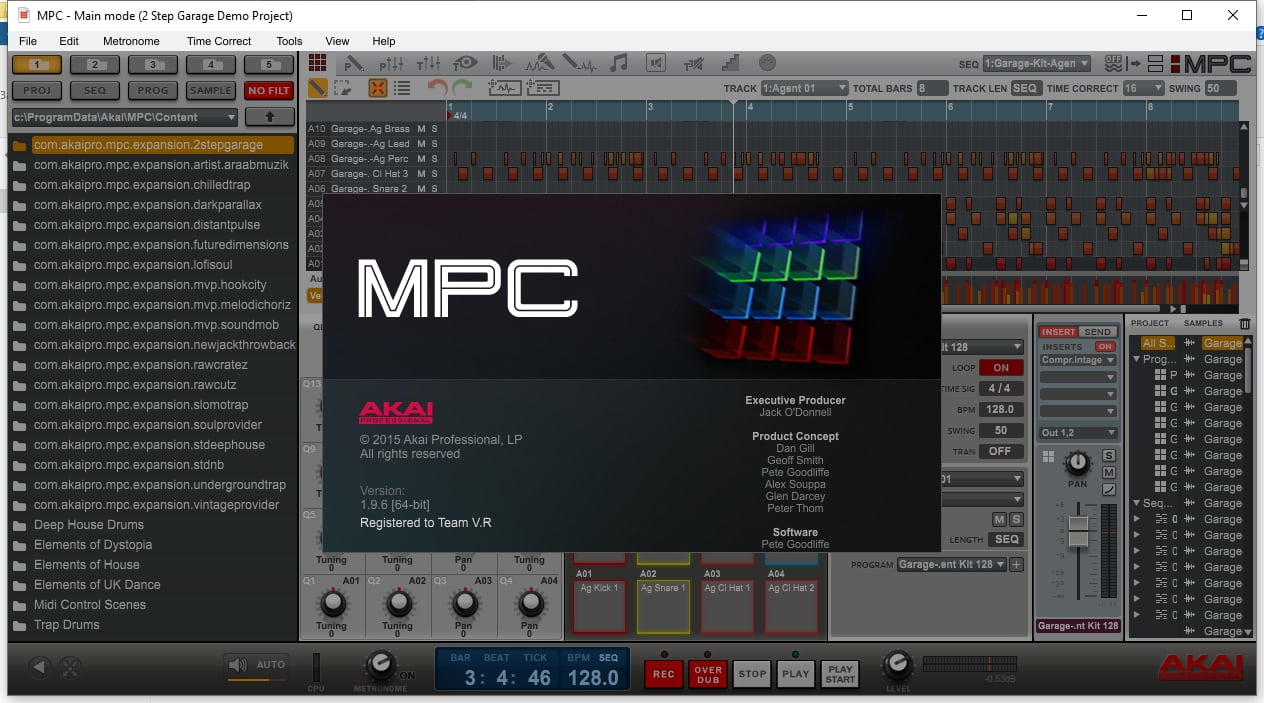The image size is (1264, 703).
Task: Open the Time Correct menu
Action: 219,41
